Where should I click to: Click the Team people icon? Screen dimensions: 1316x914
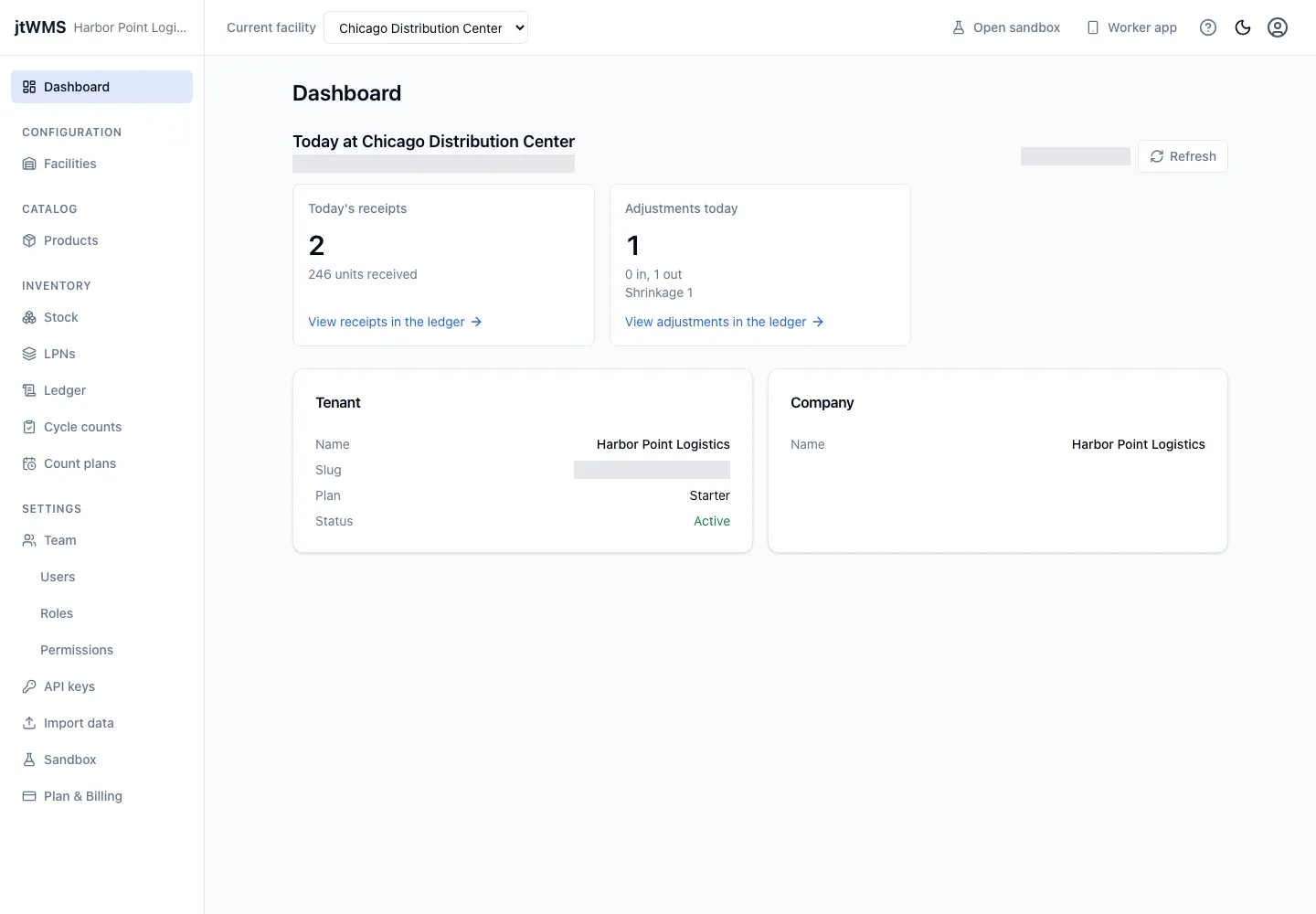29,540
